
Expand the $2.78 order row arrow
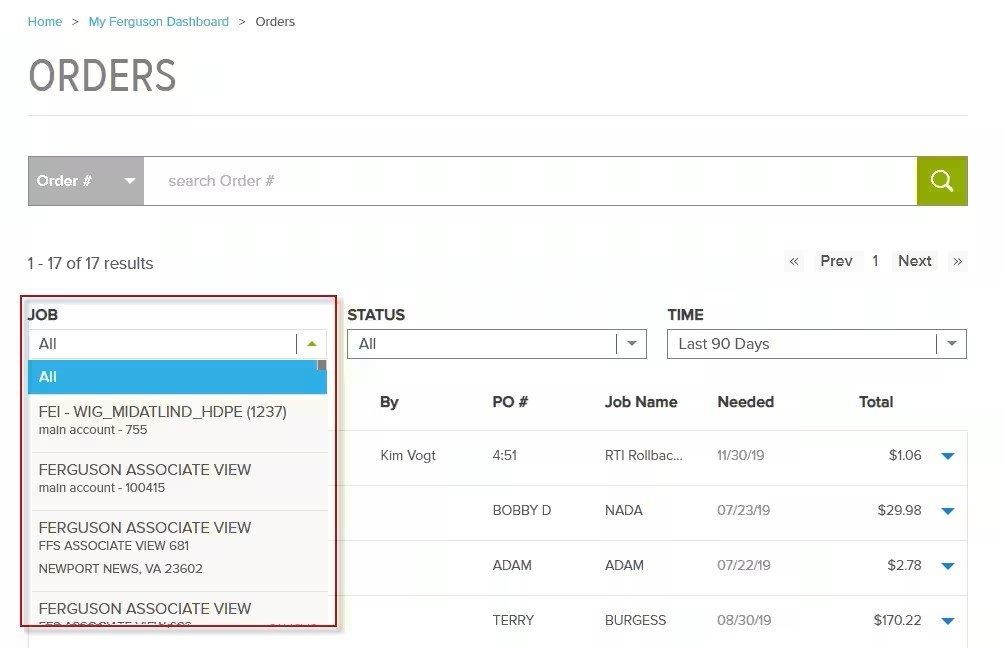coord(948,566)
